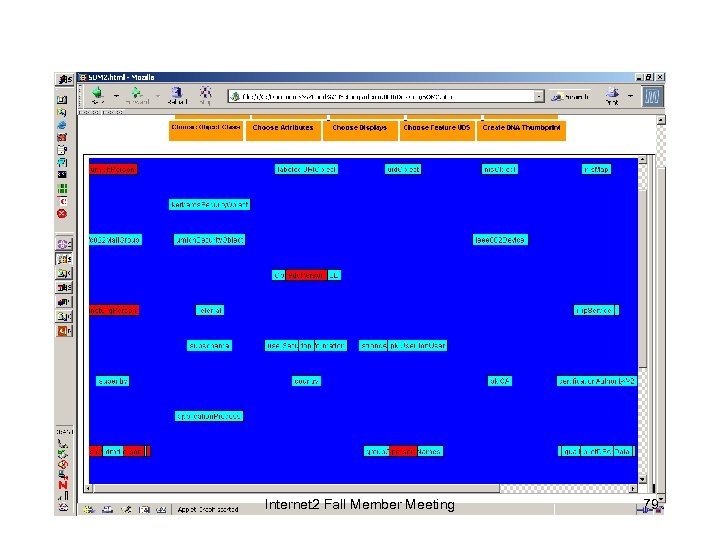Select the country class box

306,381
